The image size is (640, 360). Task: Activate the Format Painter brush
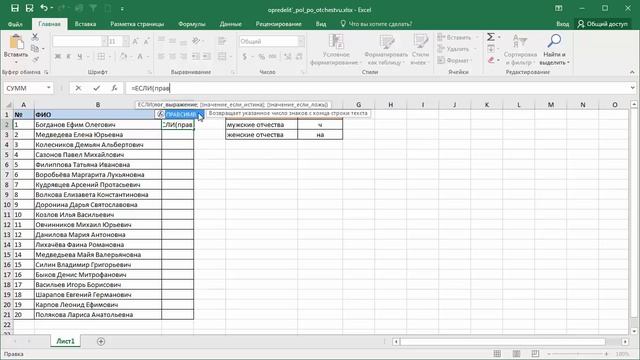coord(35,59)
